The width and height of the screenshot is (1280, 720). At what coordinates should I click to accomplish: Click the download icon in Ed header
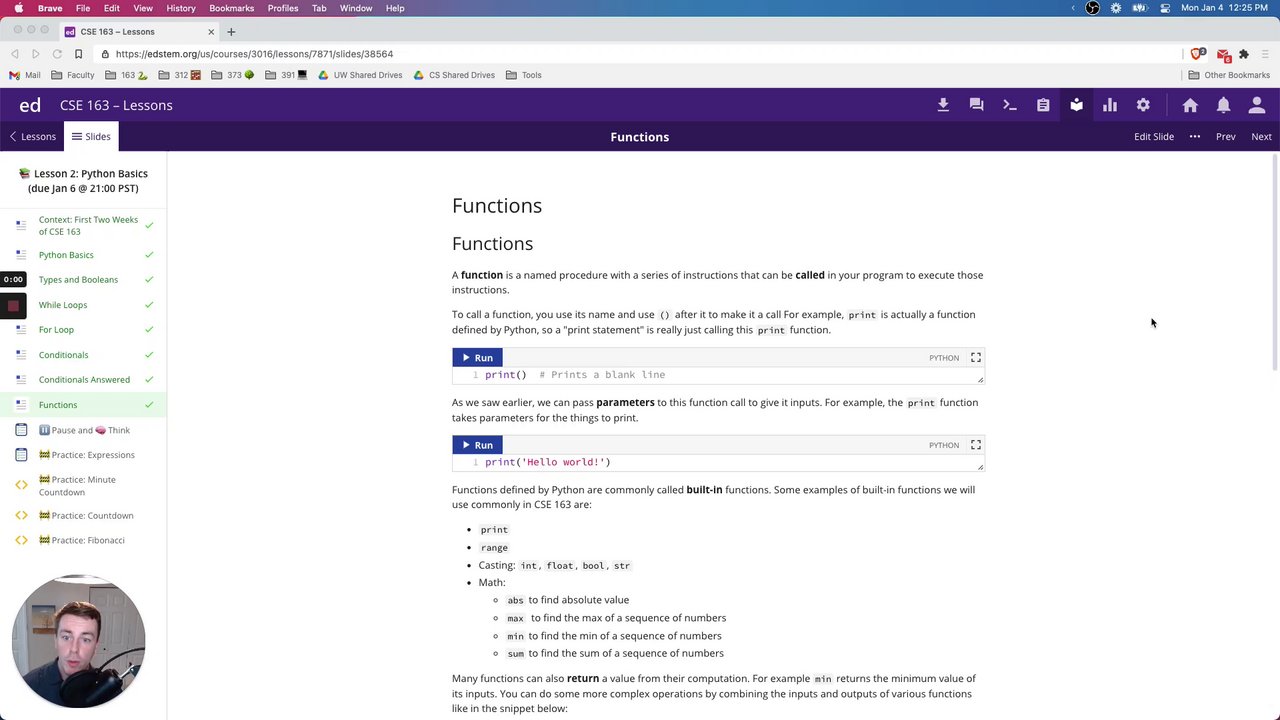(x=943, y=105)
